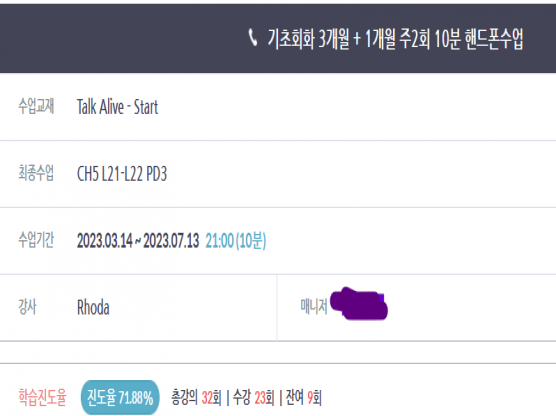Click the 총강의 text

[x=184, y=397]
